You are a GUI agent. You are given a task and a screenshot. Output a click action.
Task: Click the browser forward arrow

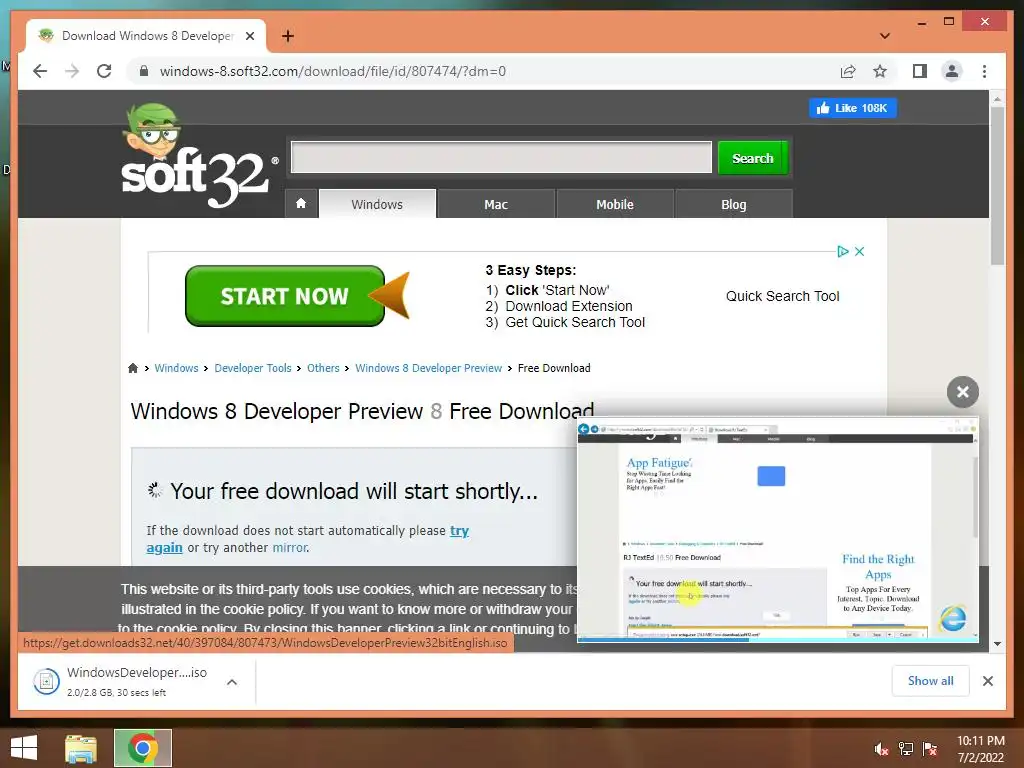click(72, 71)
